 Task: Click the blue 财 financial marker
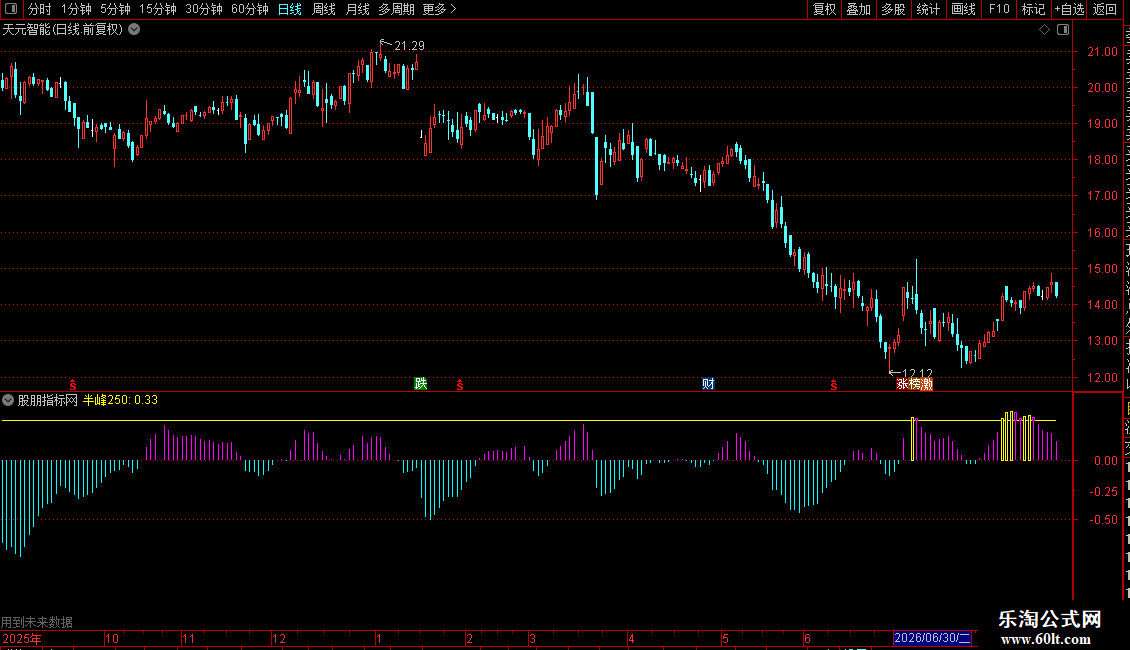(708, 383)
